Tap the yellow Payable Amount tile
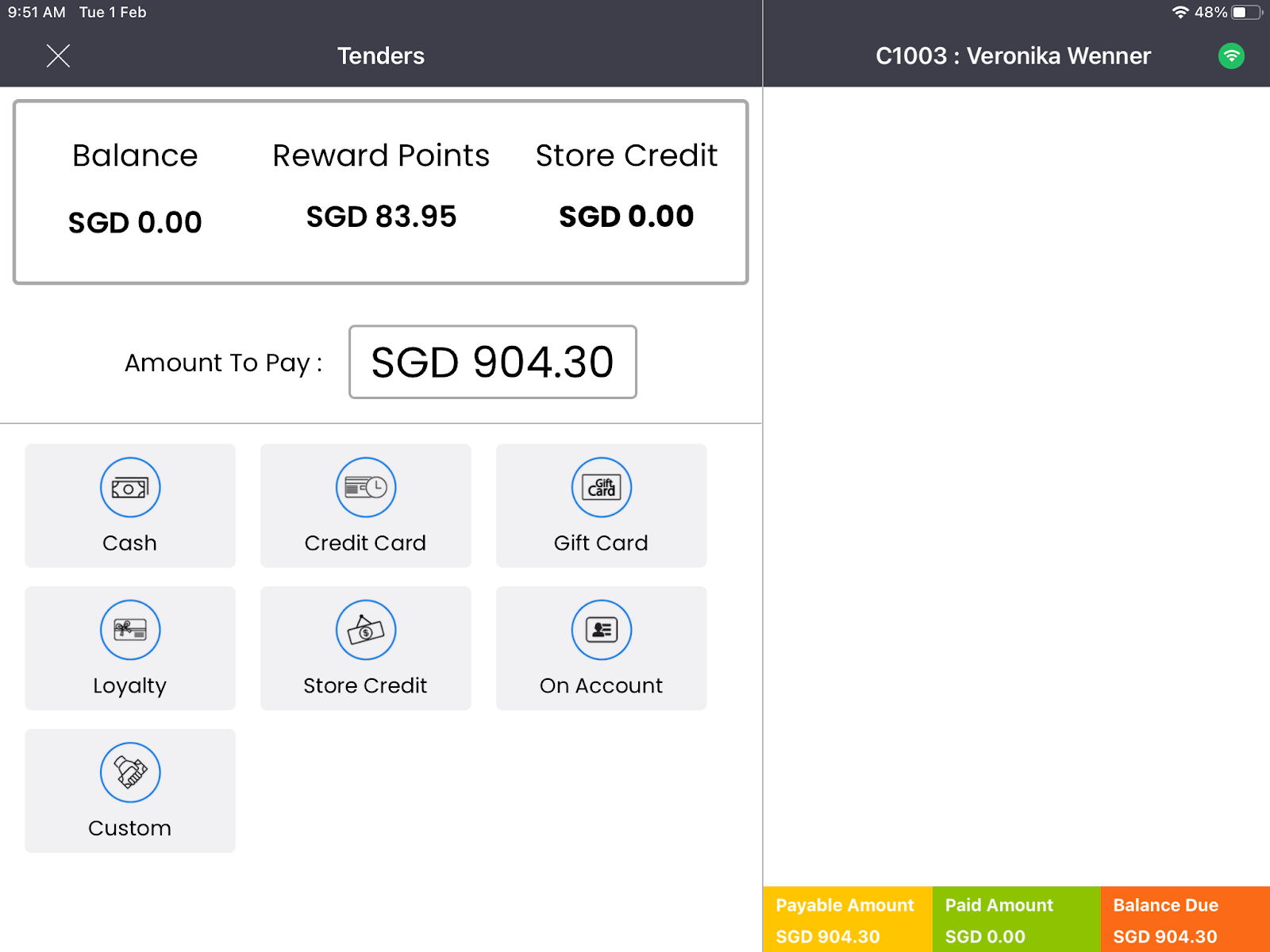The width and height of the screenshot is (1270, 952). pyautogui.click(x=847, y=919)
